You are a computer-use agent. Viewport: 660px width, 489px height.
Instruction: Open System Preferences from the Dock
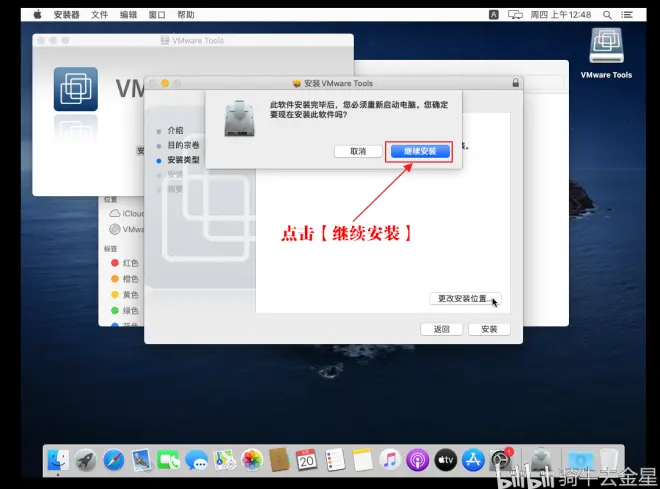tap(501, 460)
